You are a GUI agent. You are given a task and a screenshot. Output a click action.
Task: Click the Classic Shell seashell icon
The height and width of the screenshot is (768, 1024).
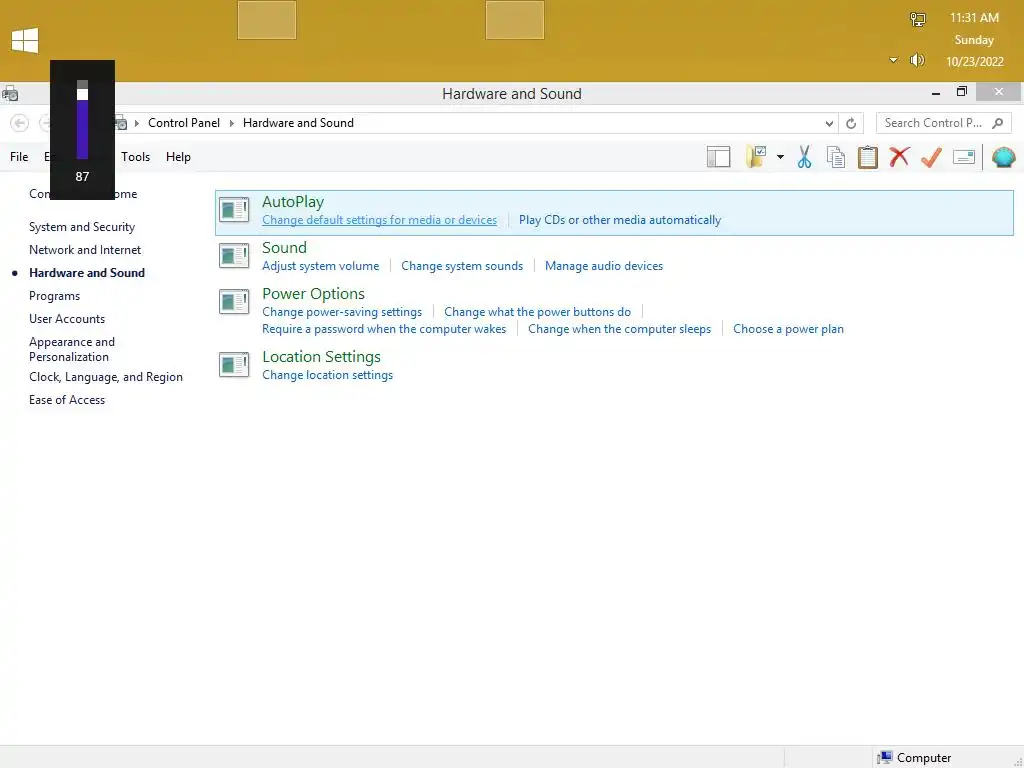pos(1004,157)
